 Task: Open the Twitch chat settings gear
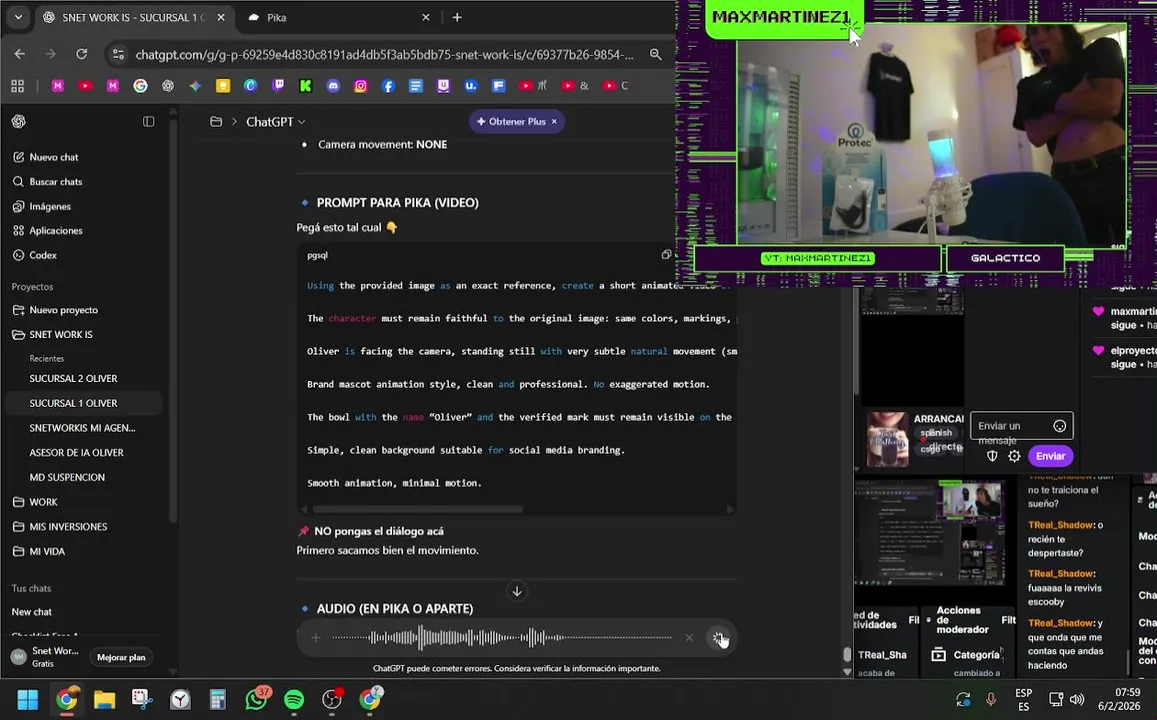1015,456
